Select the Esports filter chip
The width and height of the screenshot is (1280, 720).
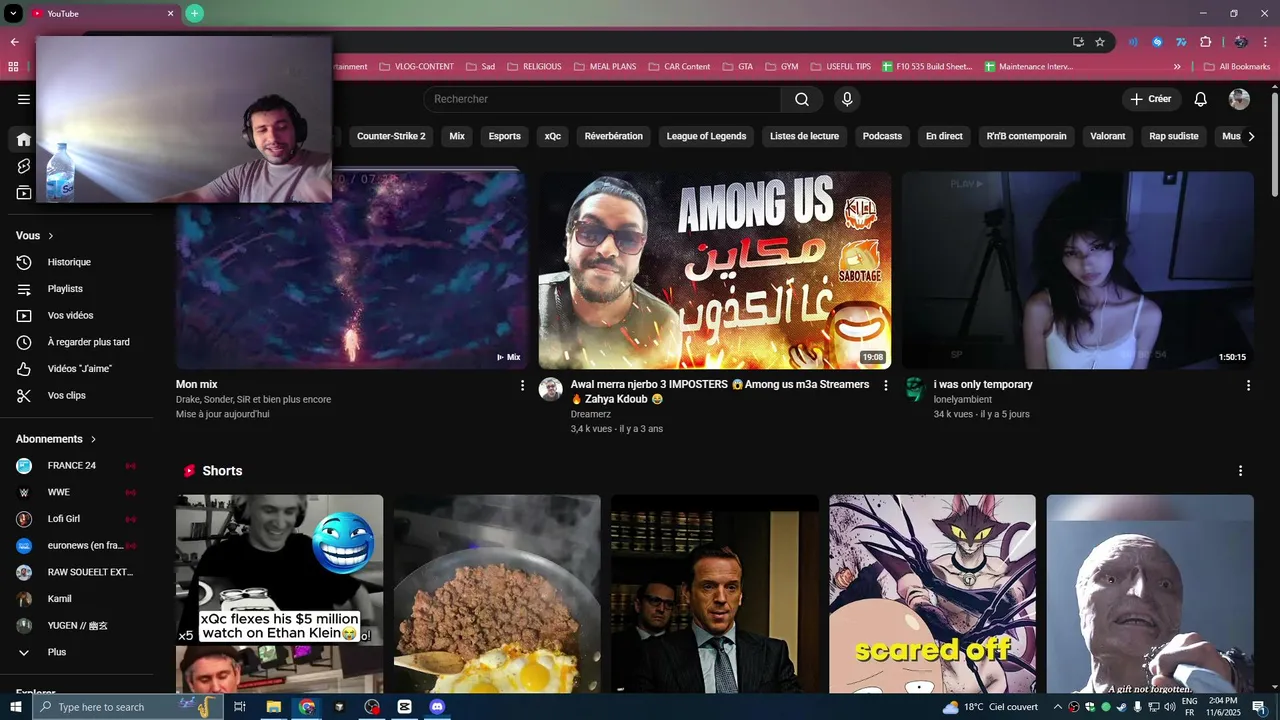(505, 136)
